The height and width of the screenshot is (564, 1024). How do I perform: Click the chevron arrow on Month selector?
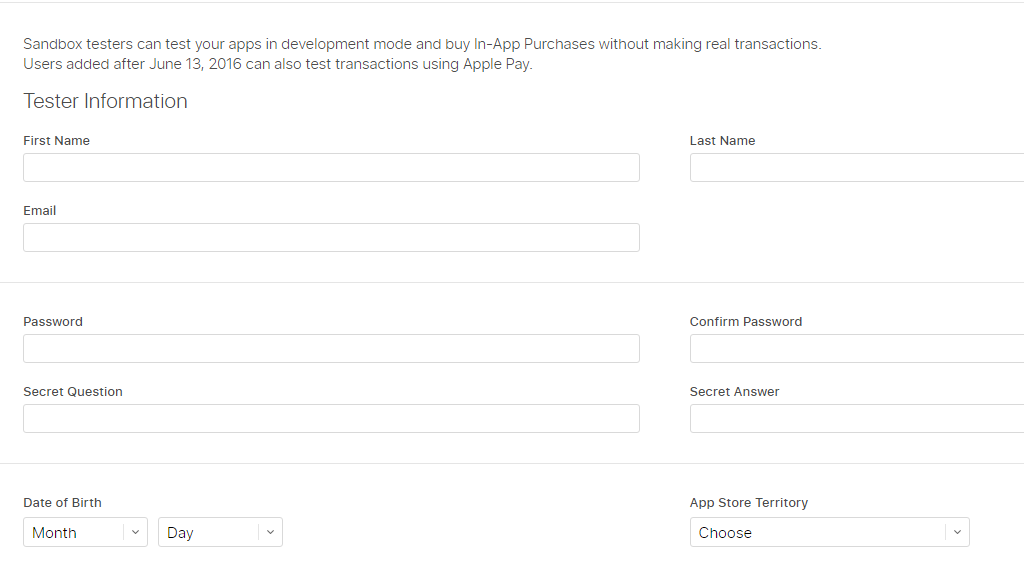136,532
